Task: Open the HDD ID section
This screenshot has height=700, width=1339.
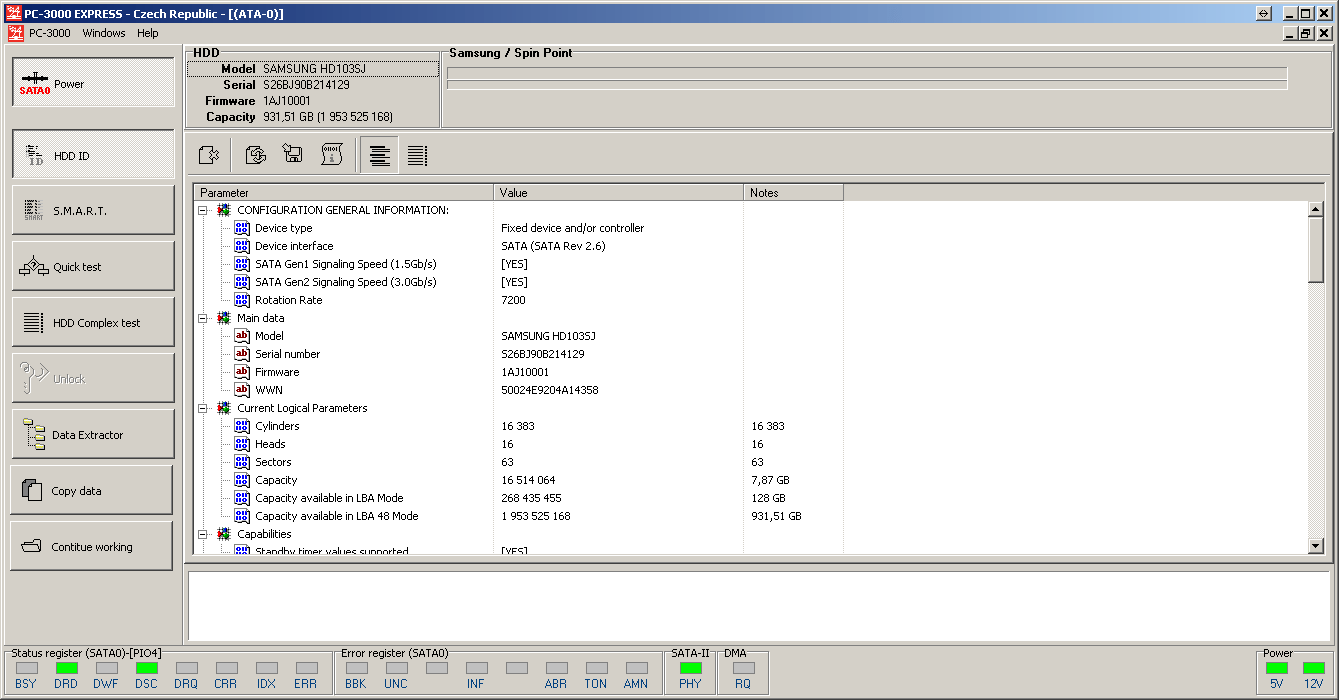Action: 93,155
